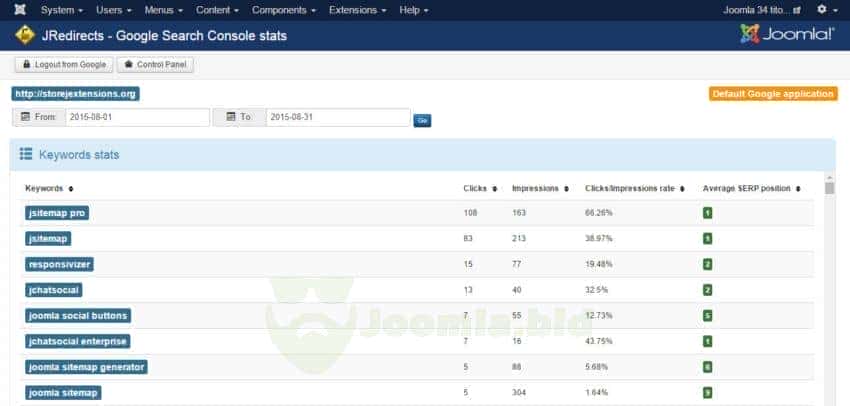Sort the table by Impressions column

click(x=540, y=189)
